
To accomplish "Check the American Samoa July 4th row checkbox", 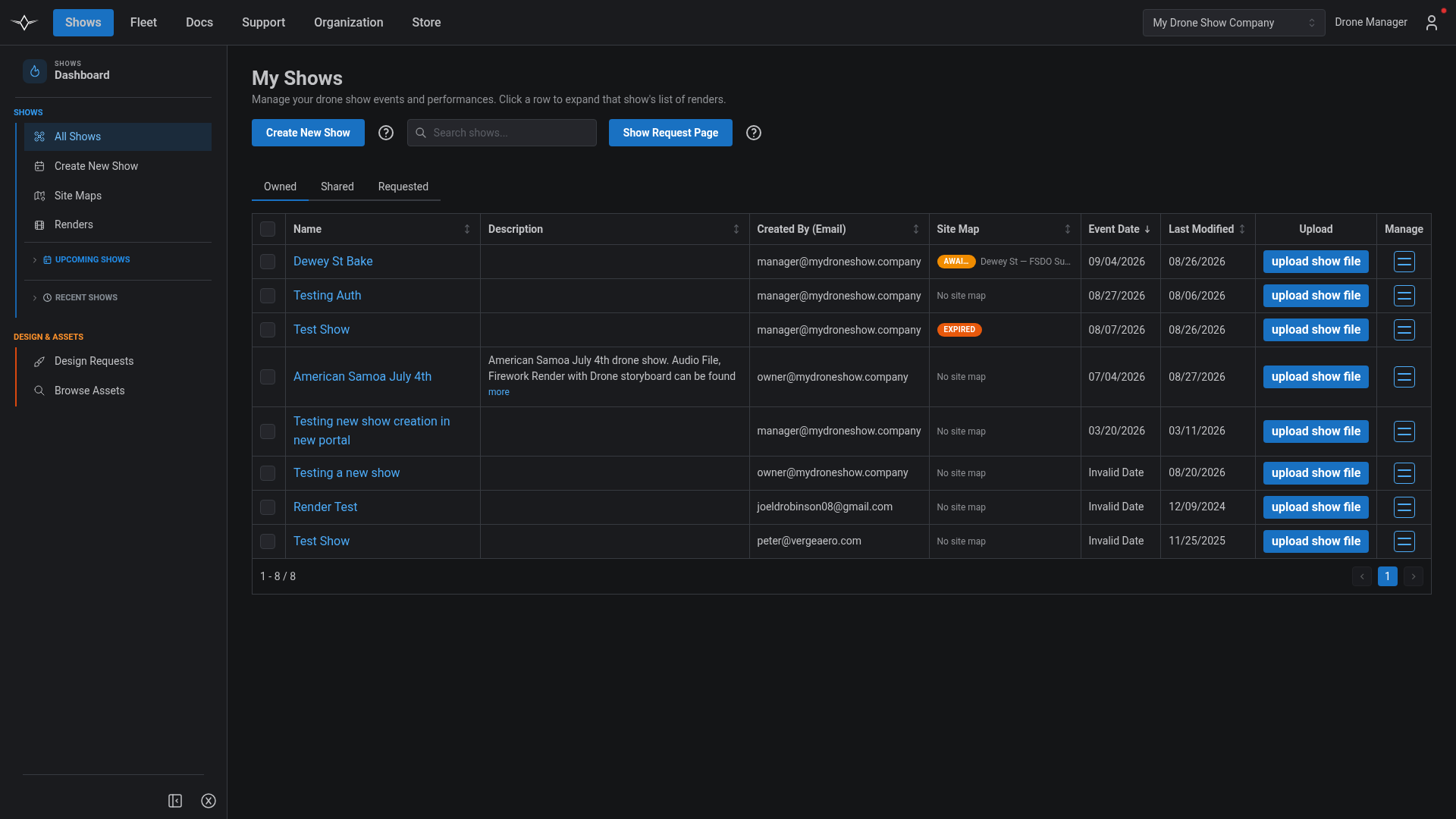I will (268, 377).
